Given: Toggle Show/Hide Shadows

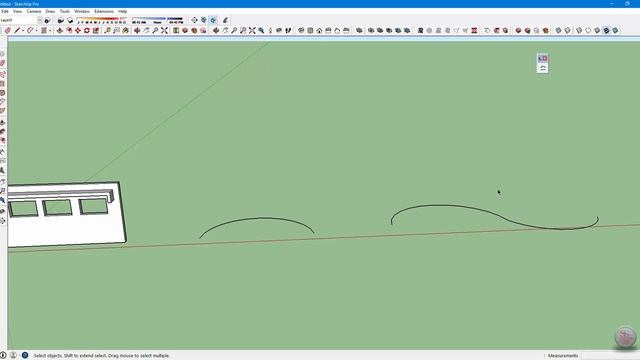Looking at the screenshot, I should coord(70,20).
